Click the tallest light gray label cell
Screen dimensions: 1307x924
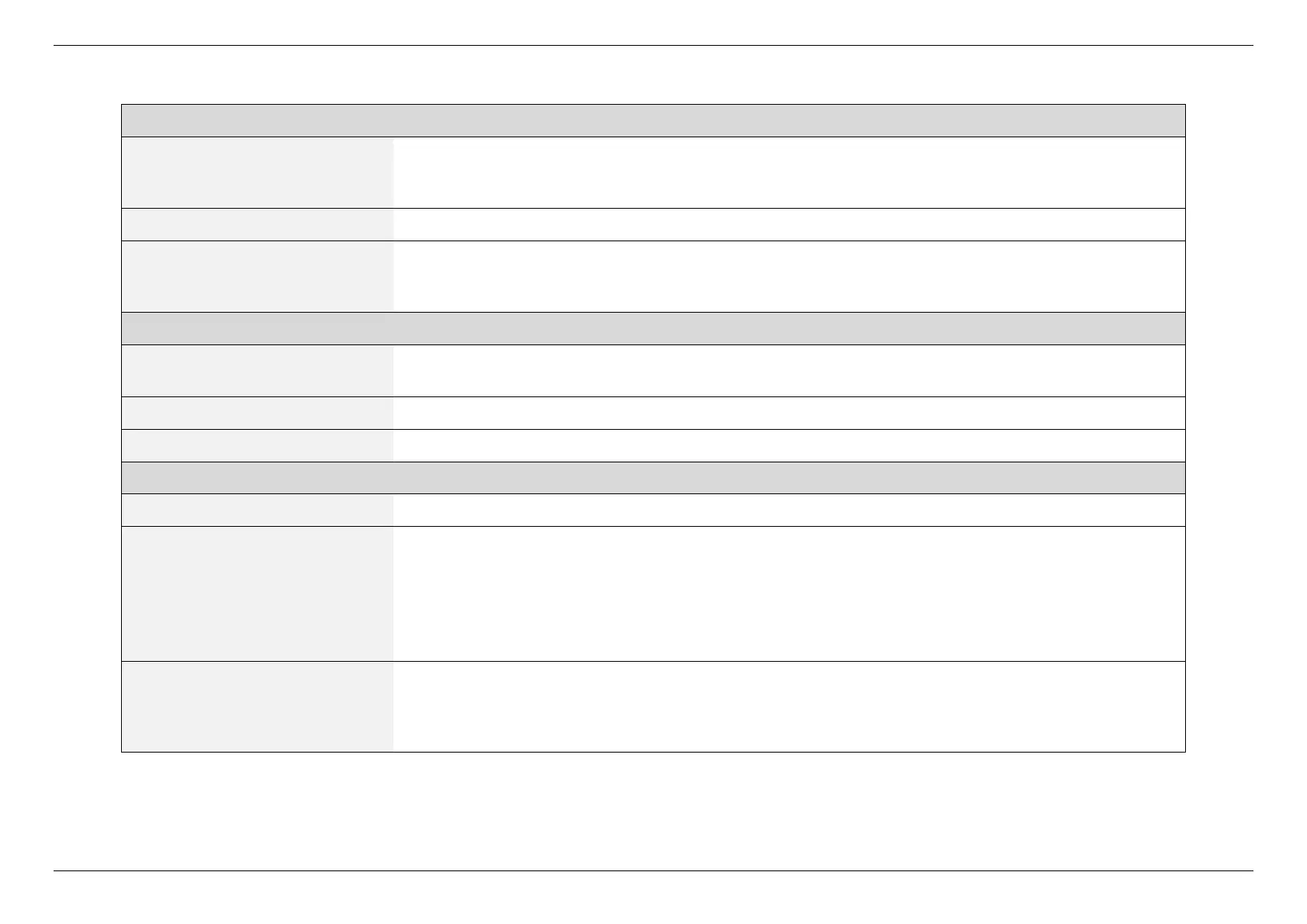pos(258,594)
